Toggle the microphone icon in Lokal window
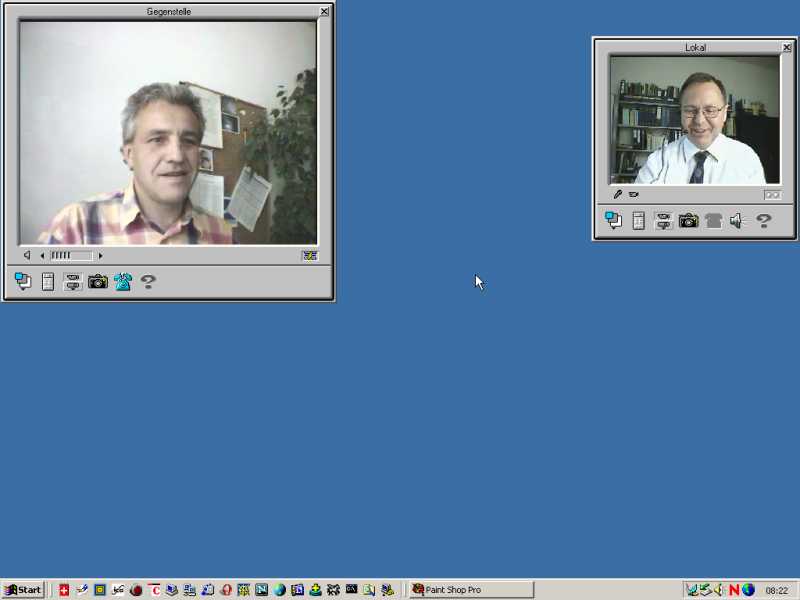 (x=618, y=194)
